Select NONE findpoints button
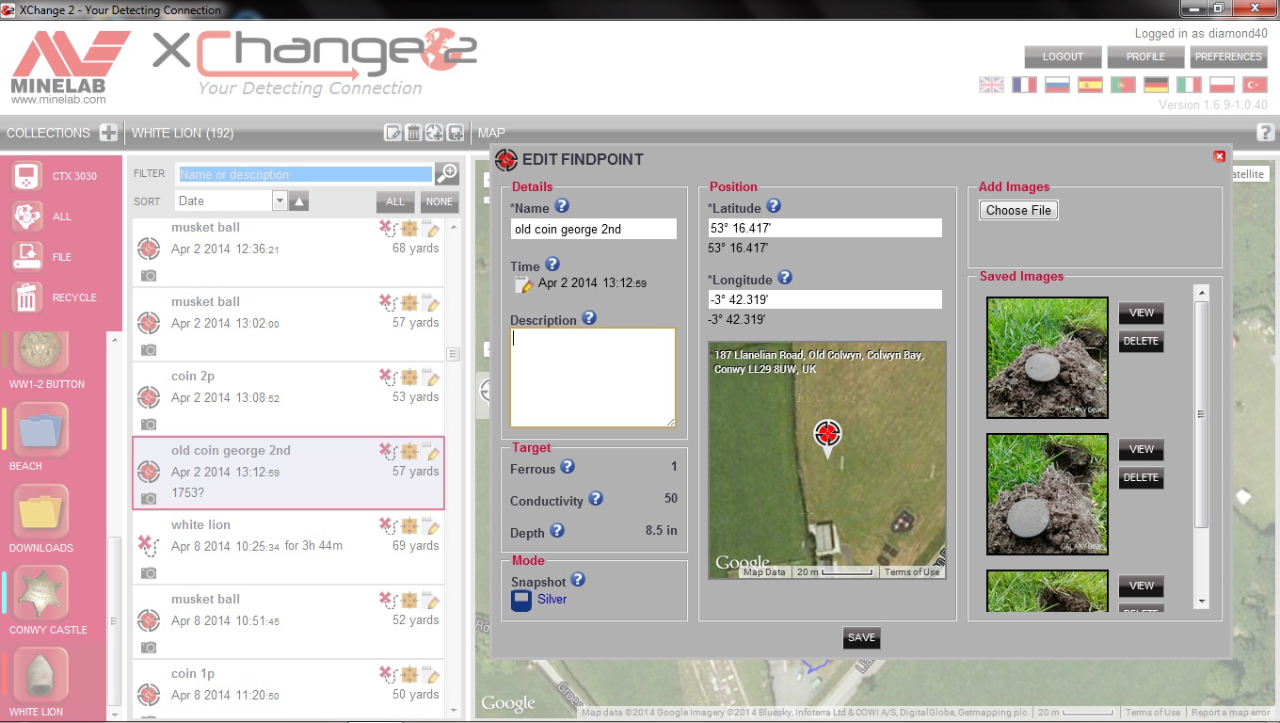The image size is (1280, 723). point(439,201)
